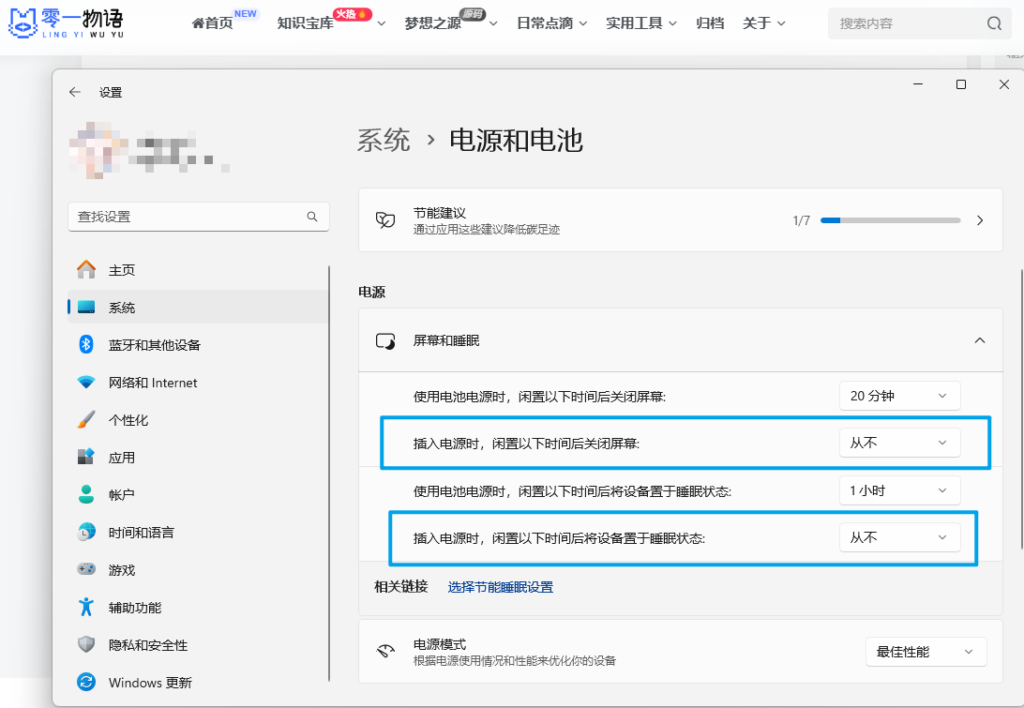Select the Gaming (游戏) sidebar item
This screenshot has width=1024, height=708.
tap(121, 570)
